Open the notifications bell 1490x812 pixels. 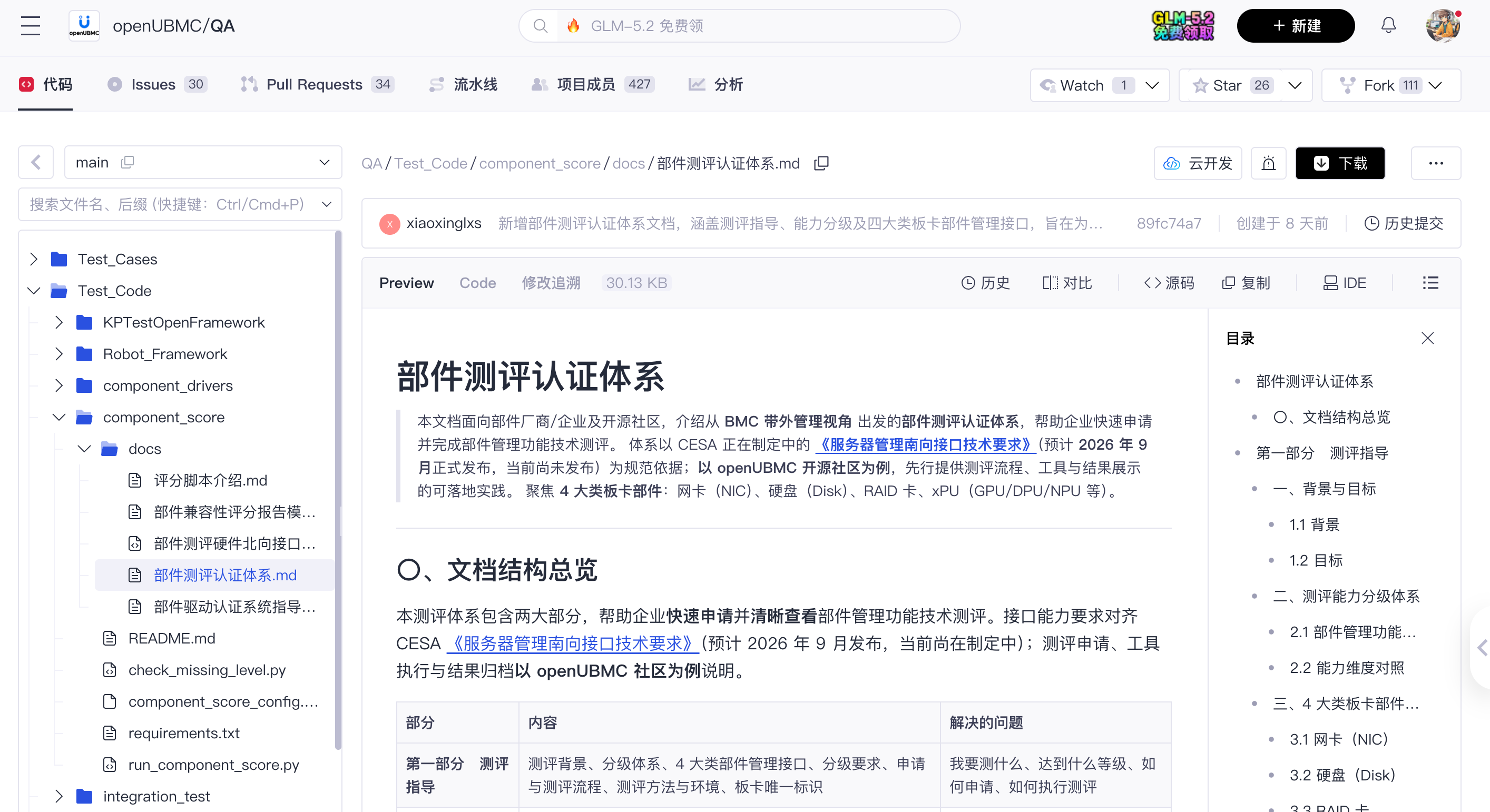pyautogui.click(x=1388, y=26)
